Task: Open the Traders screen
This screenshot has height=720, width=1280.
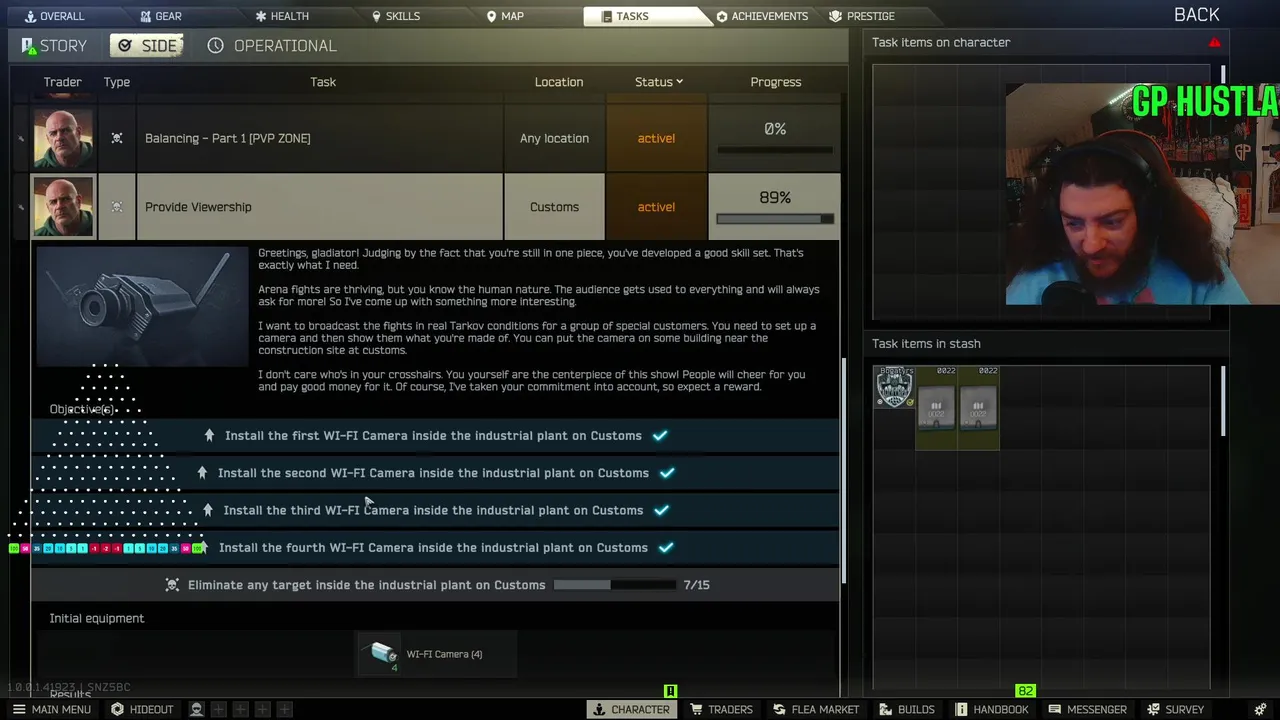Action: [721, 709]
